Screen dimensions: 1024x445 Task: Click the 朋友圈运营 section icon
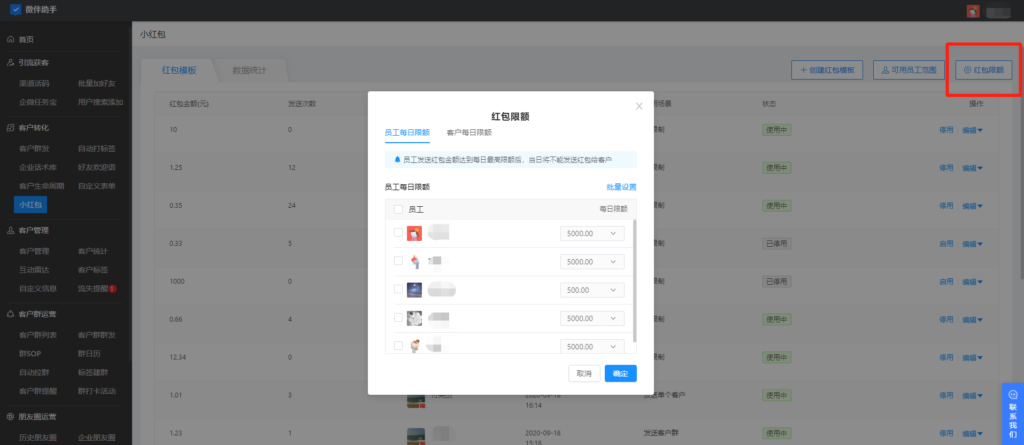[10, 416]
